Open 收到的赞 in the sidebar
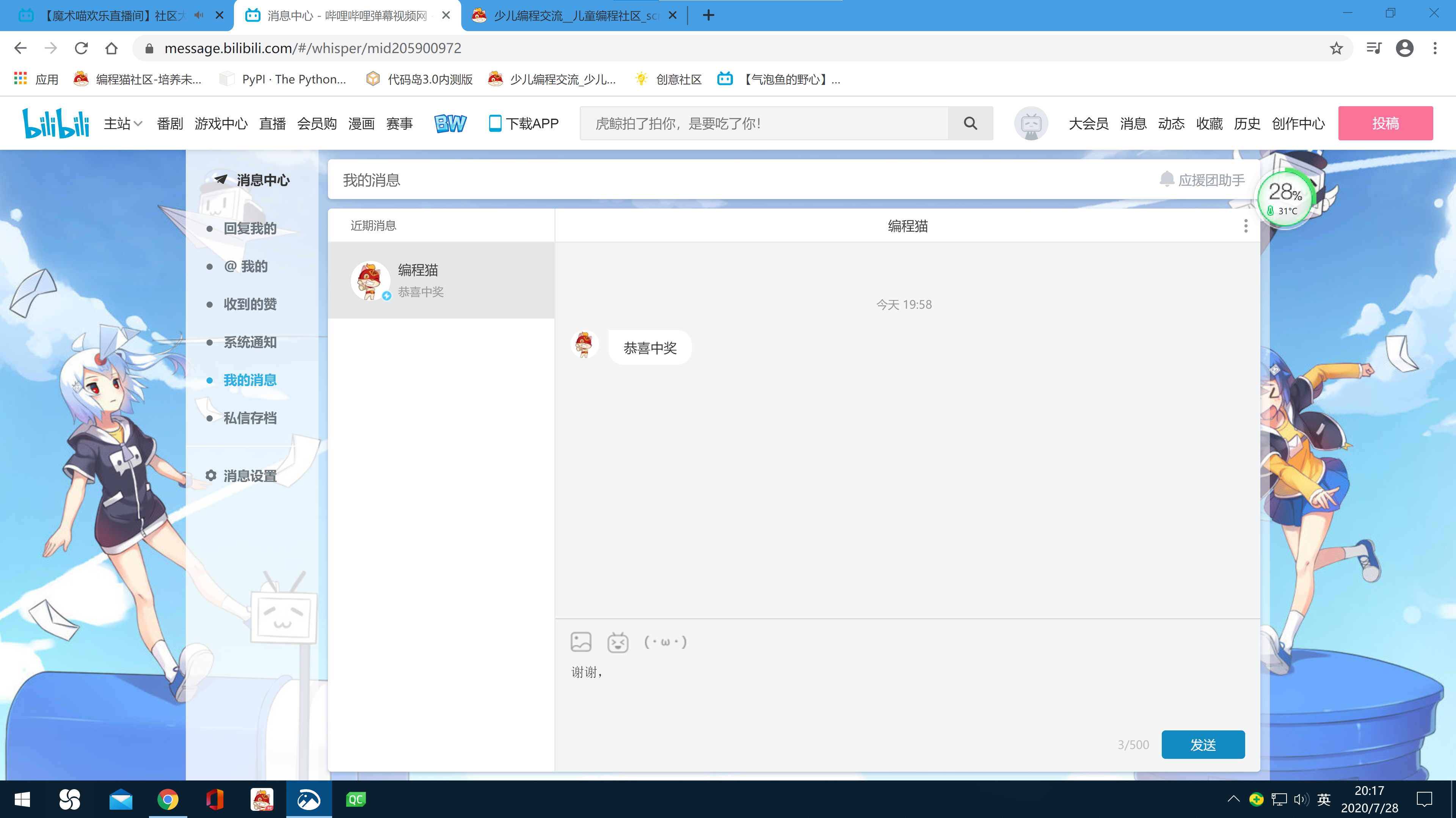The width and height of the screenshot is (1456, 818). point(250,303)
